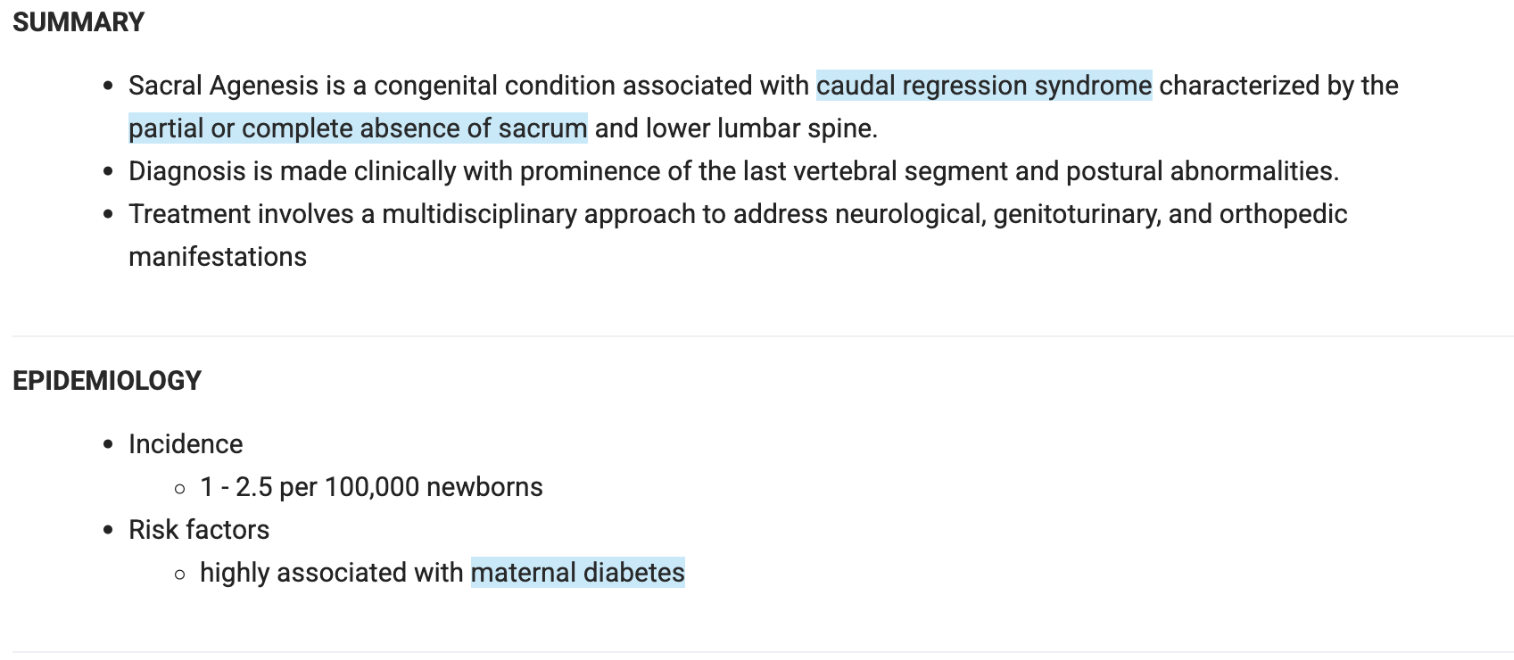1514x660 pixels.
Task: Click the words Sacral Agenesis in the summary
Action: coord(223,86)
